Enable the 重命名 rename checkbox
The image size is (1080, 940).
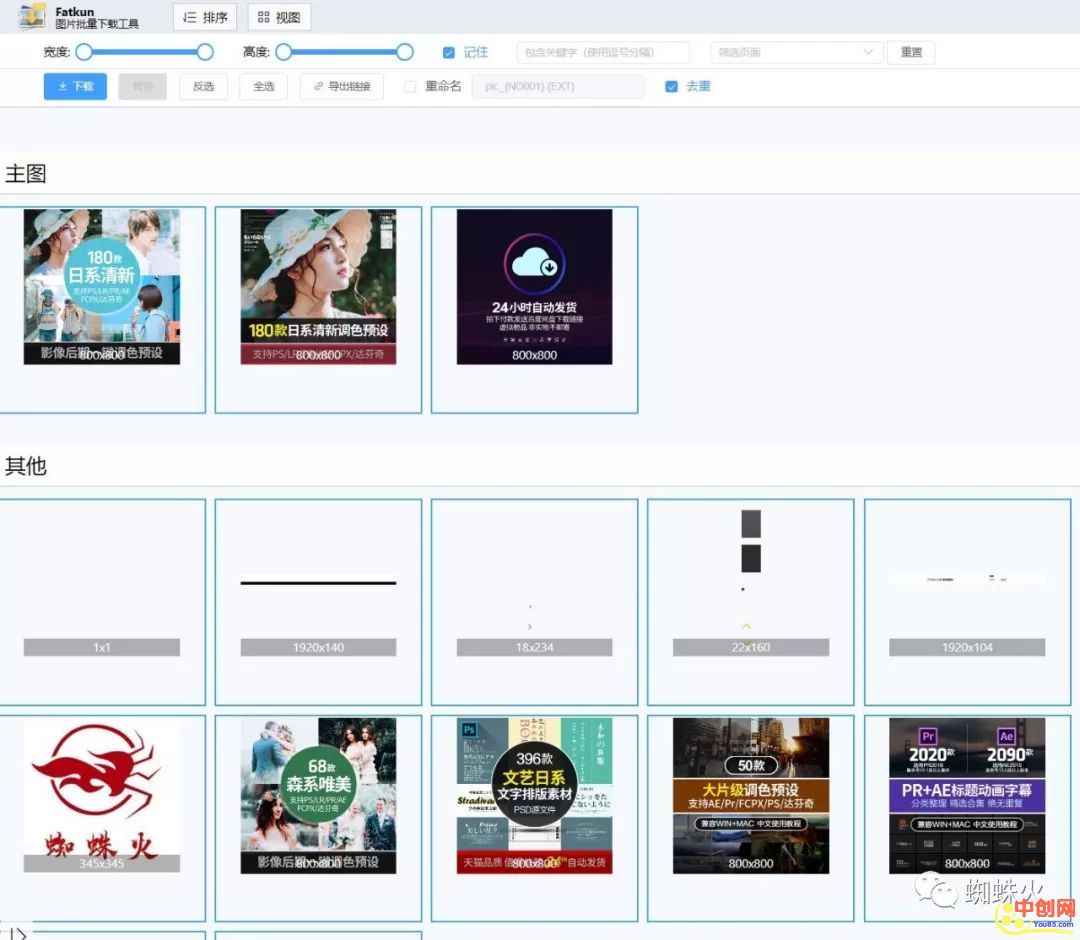410,86
